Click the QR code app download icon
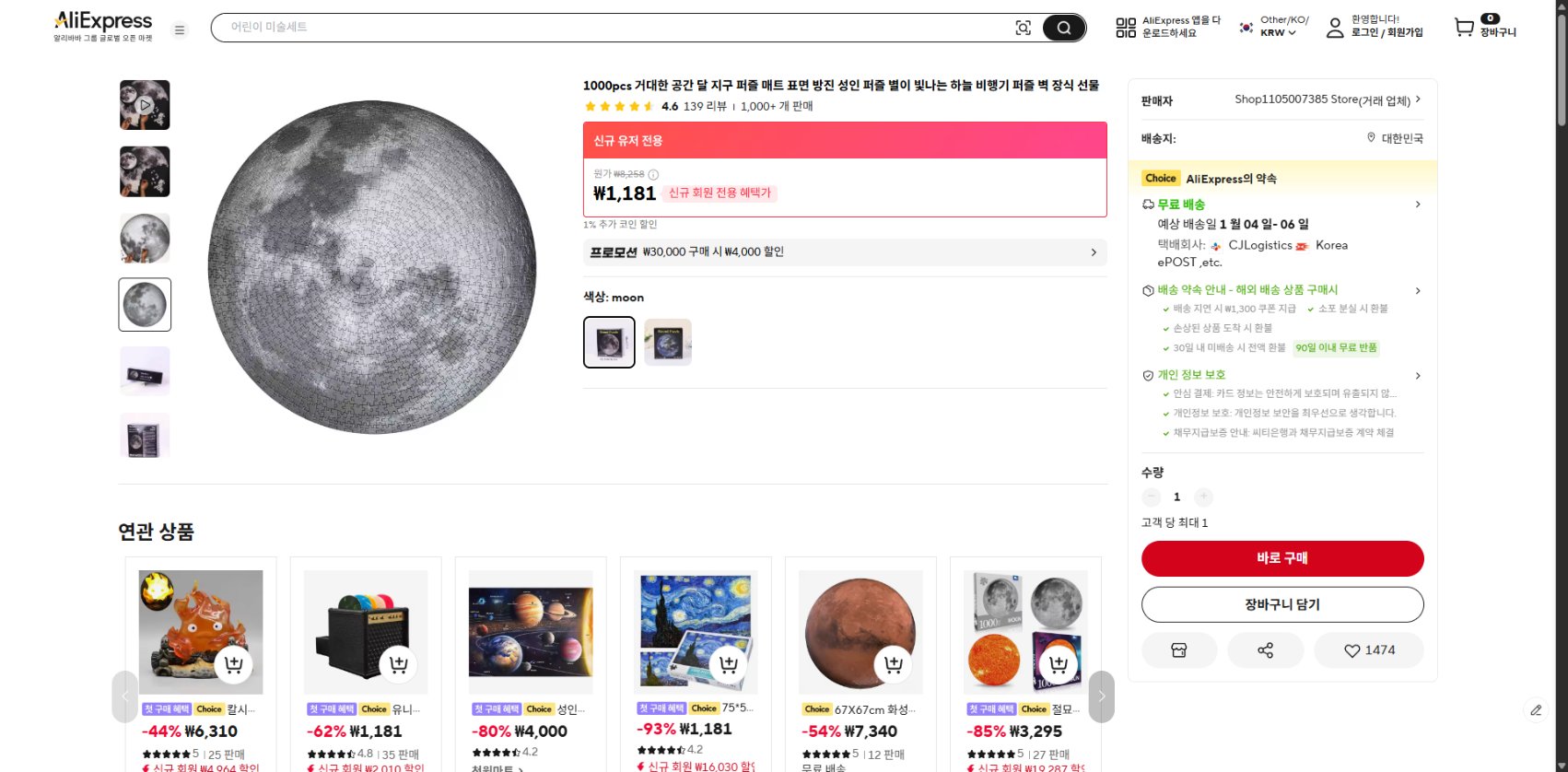 [x=1126, y=28]
